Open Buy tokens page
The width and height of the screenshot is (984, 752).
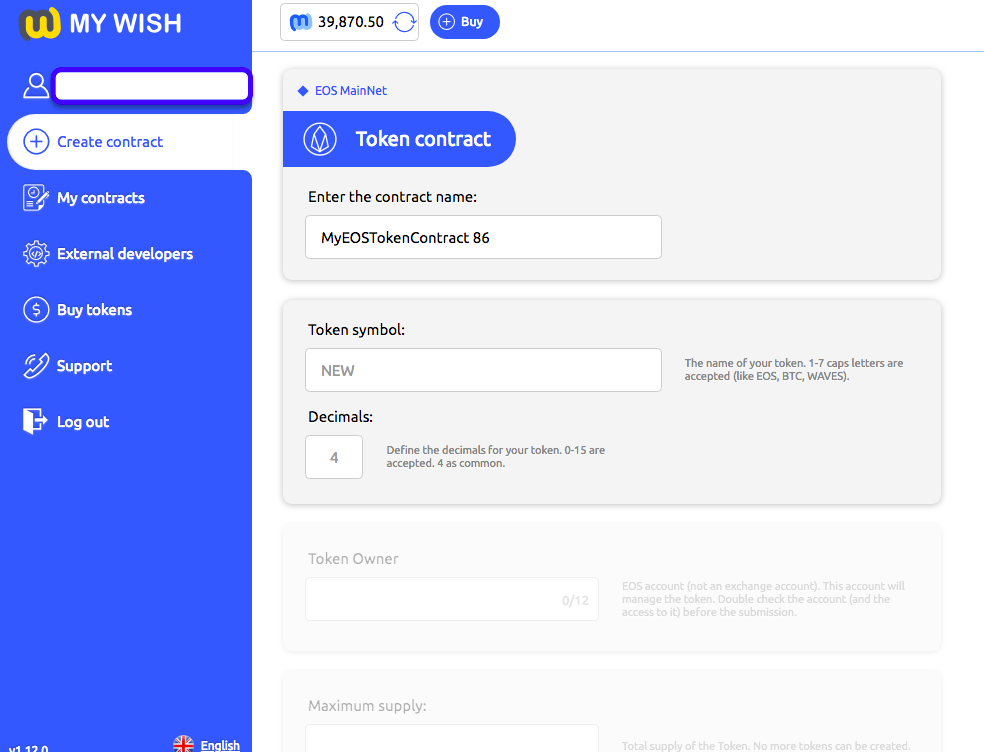tap(94, 310)
